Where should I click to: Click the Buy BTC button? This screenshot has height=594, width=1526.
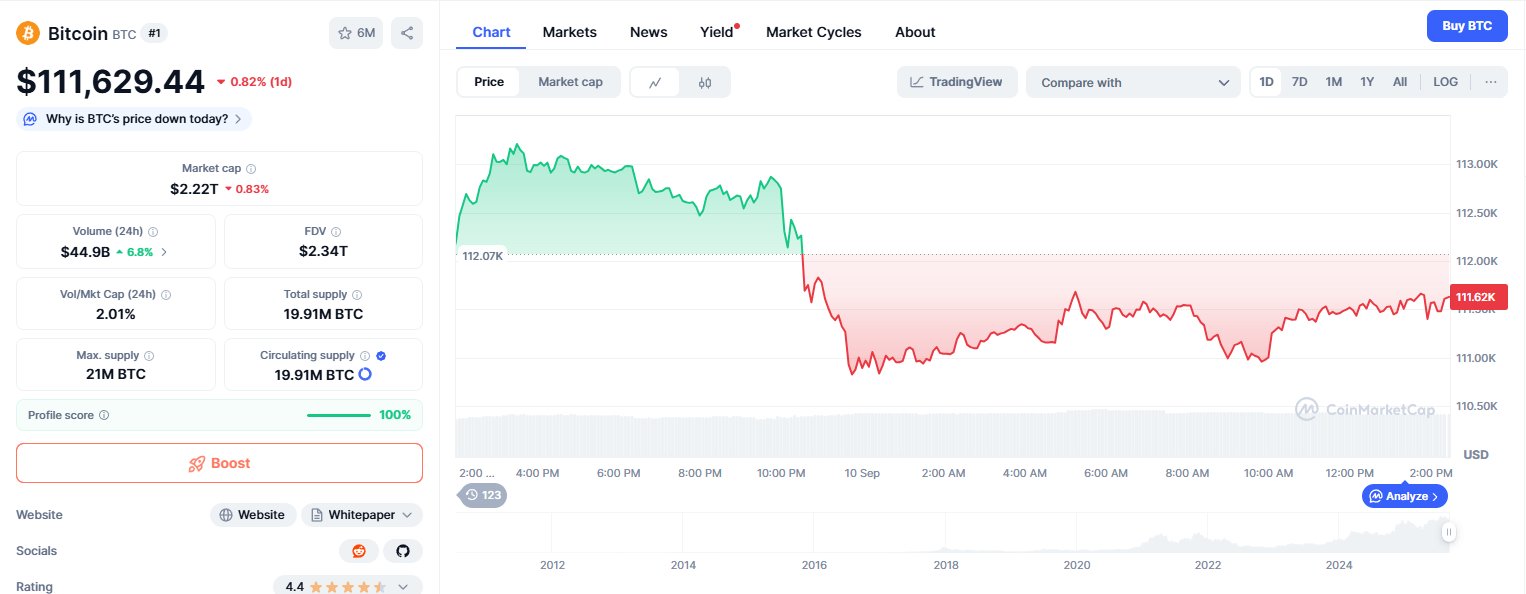click(x=1467, y=26)
